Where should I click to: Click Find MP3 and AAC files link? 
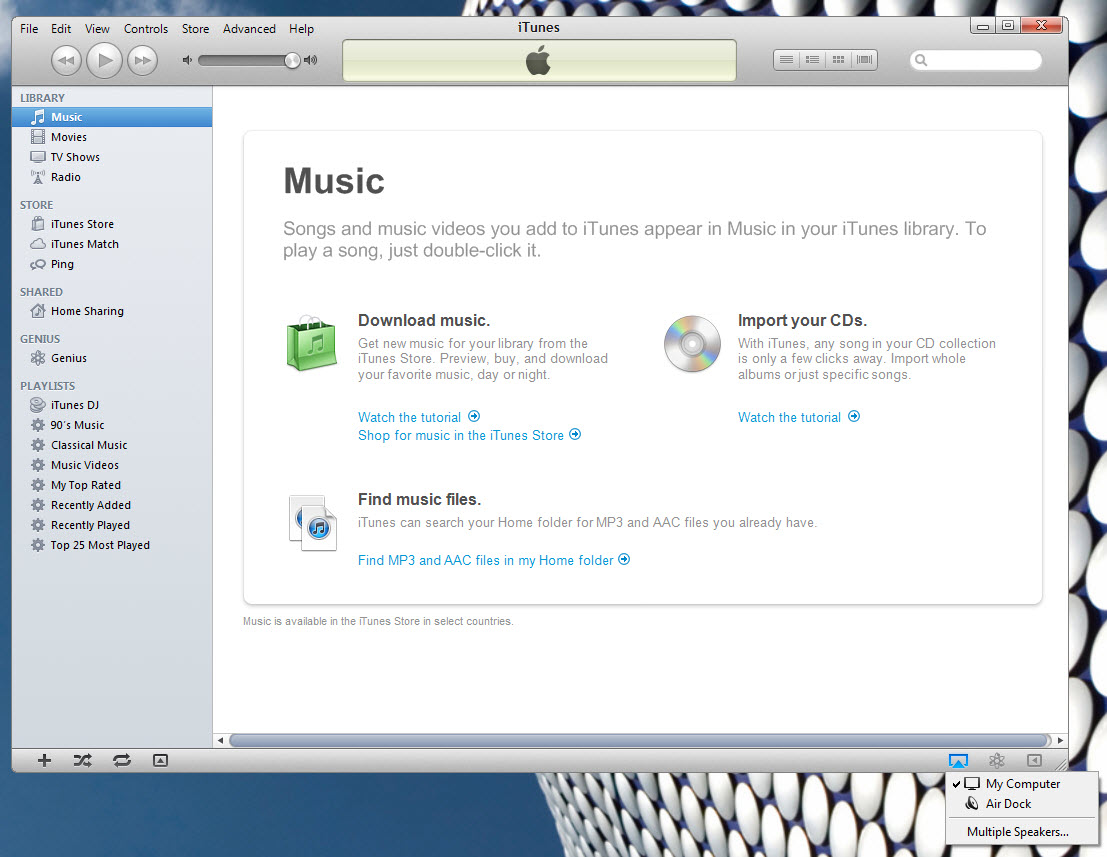point(493,561)
